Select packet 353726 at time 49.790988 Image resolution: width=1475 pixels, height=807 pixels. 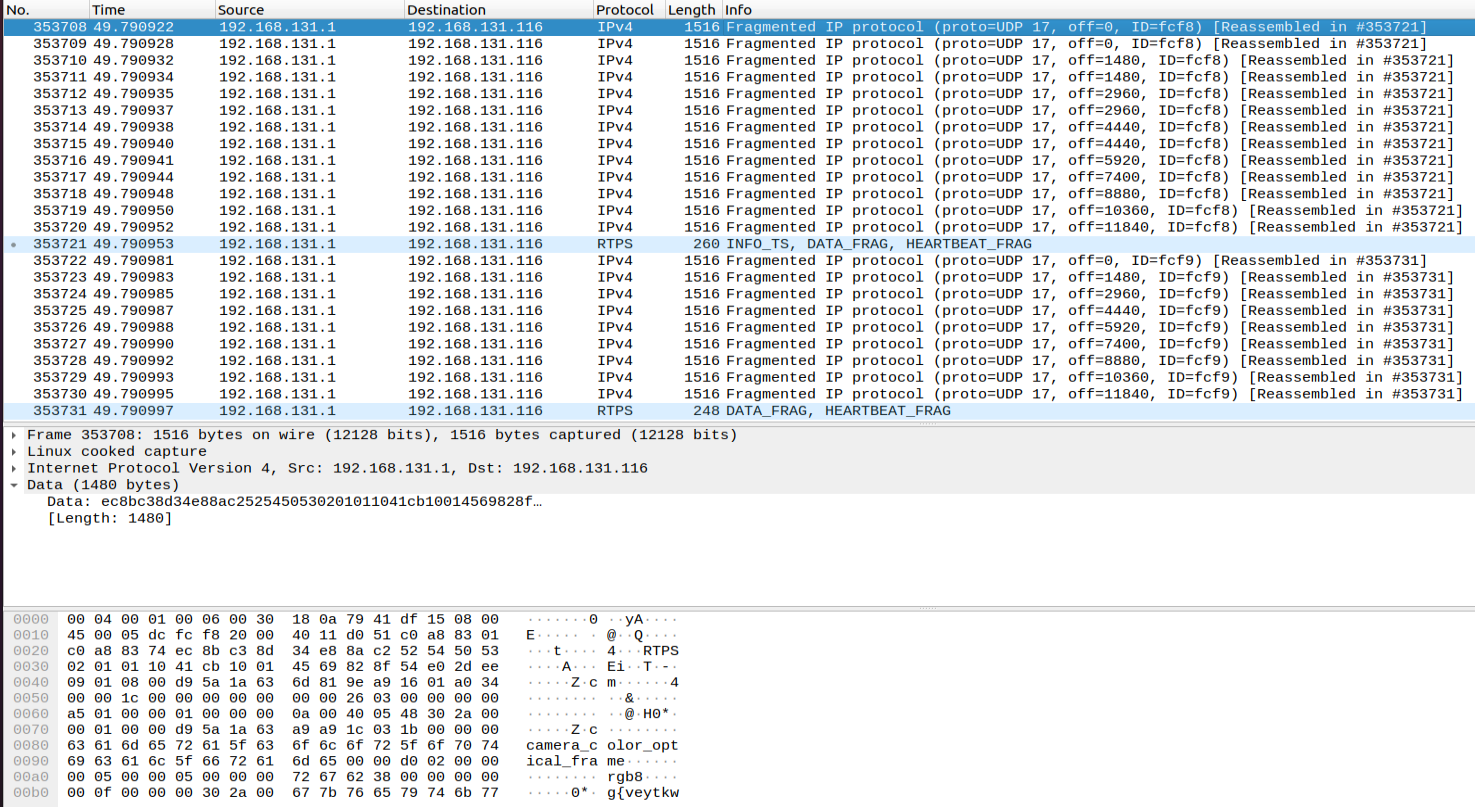click(x=738, y=327)
